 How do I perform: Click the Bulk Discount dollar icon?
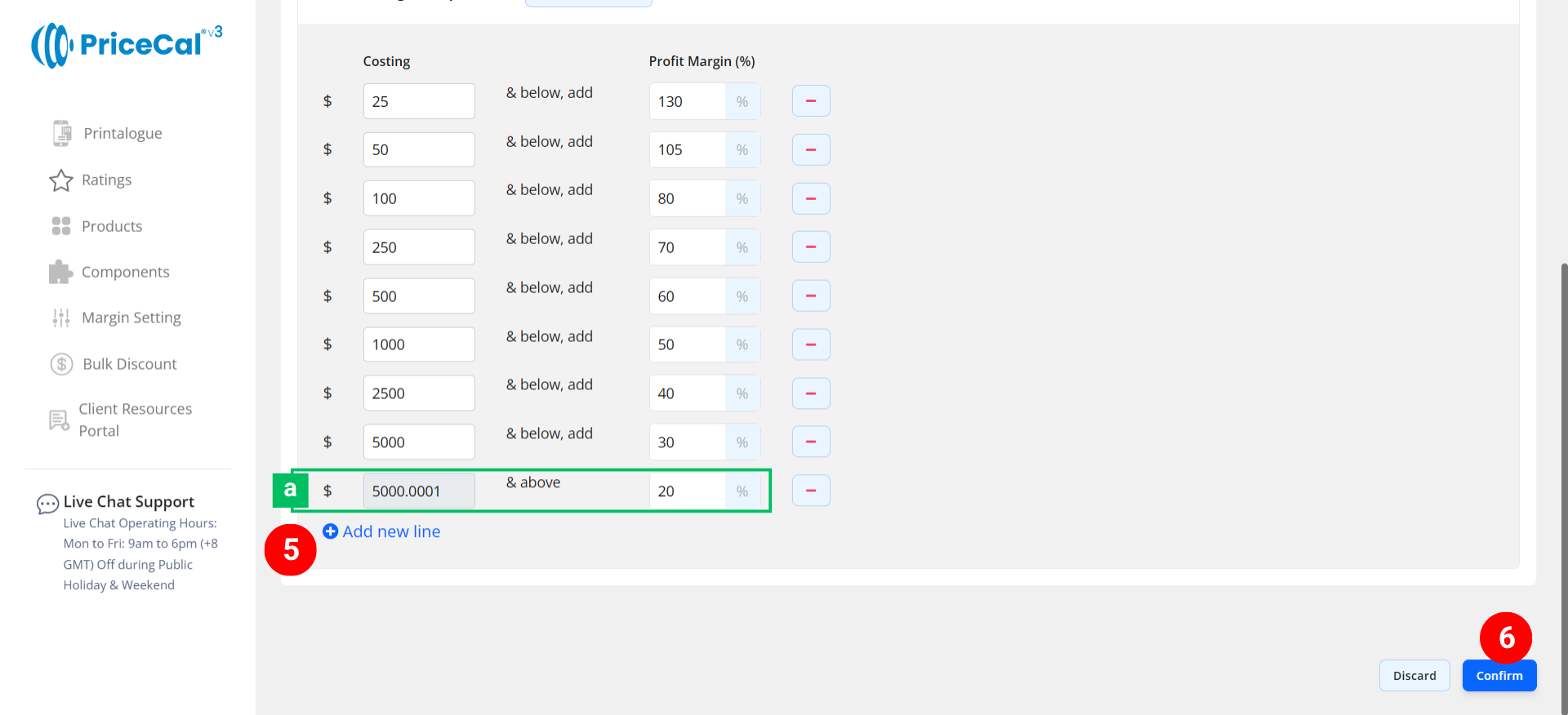click(62, 364)
